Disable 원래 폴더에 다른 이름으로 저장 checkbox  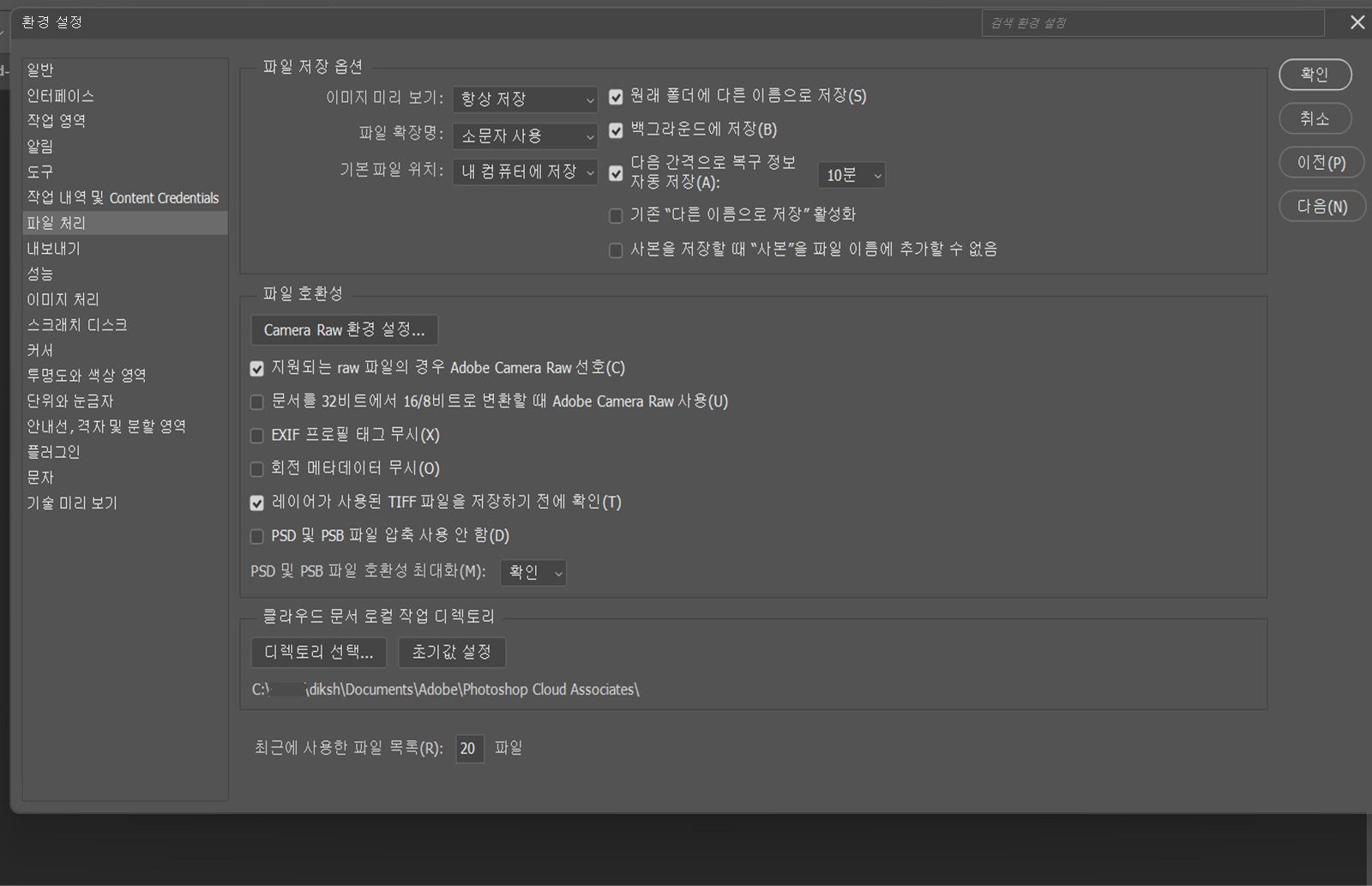pos(616,97)
